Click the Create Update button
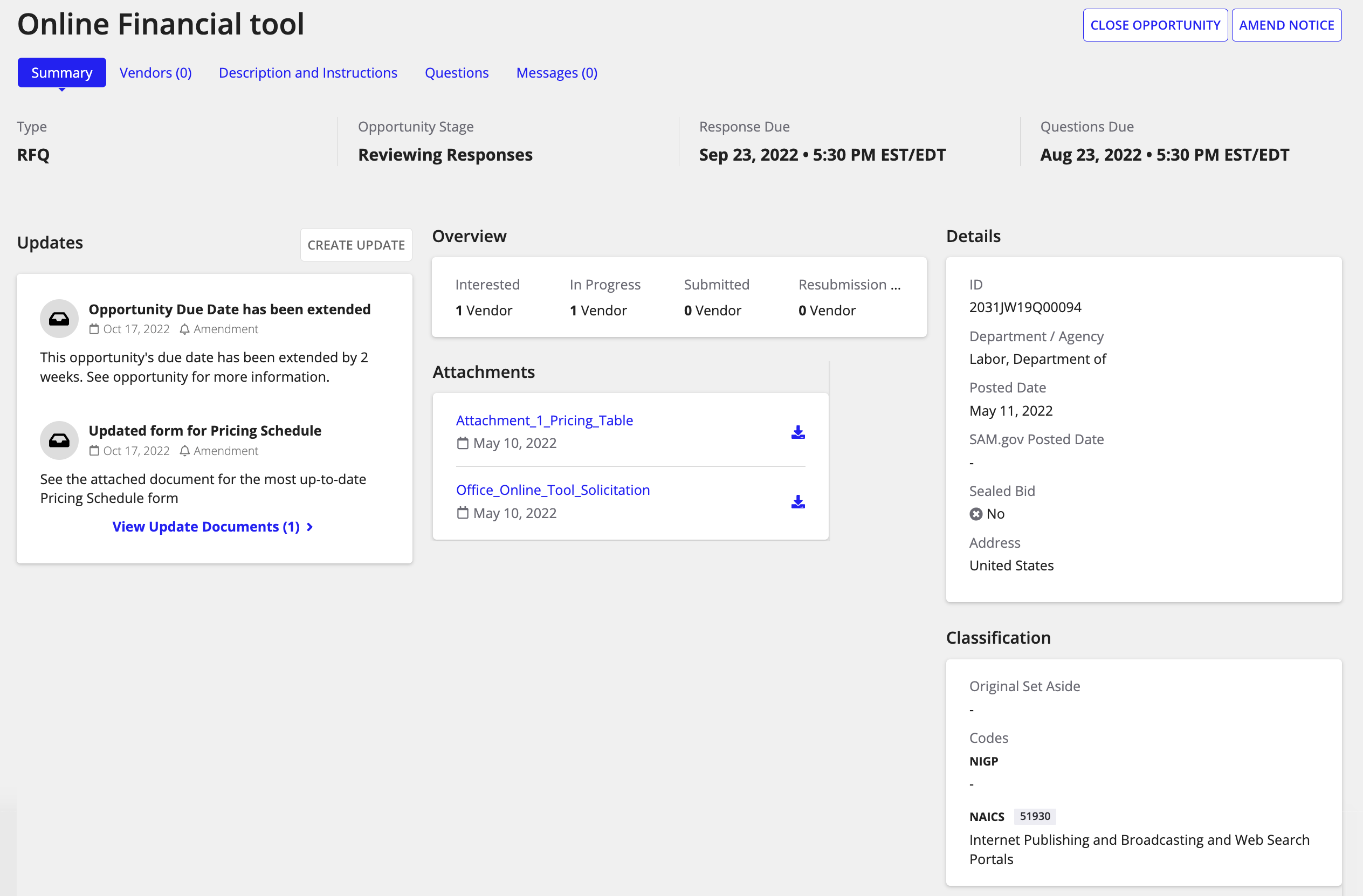 [x=356, y=245]
